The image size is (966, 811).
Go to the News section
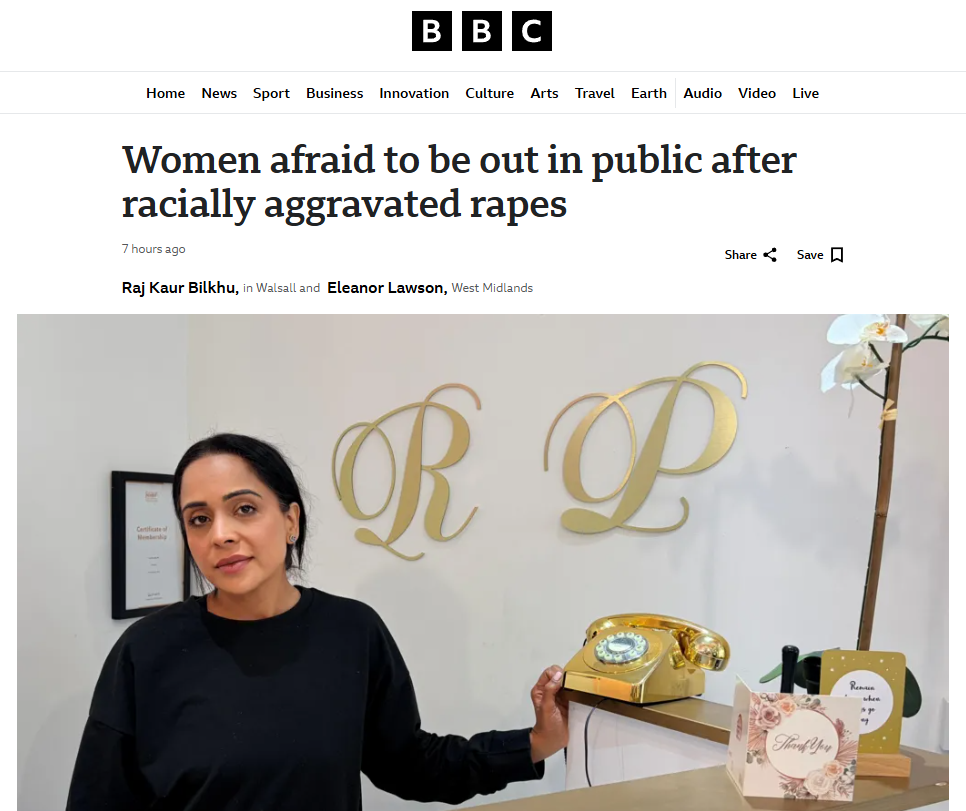[219, 93]
